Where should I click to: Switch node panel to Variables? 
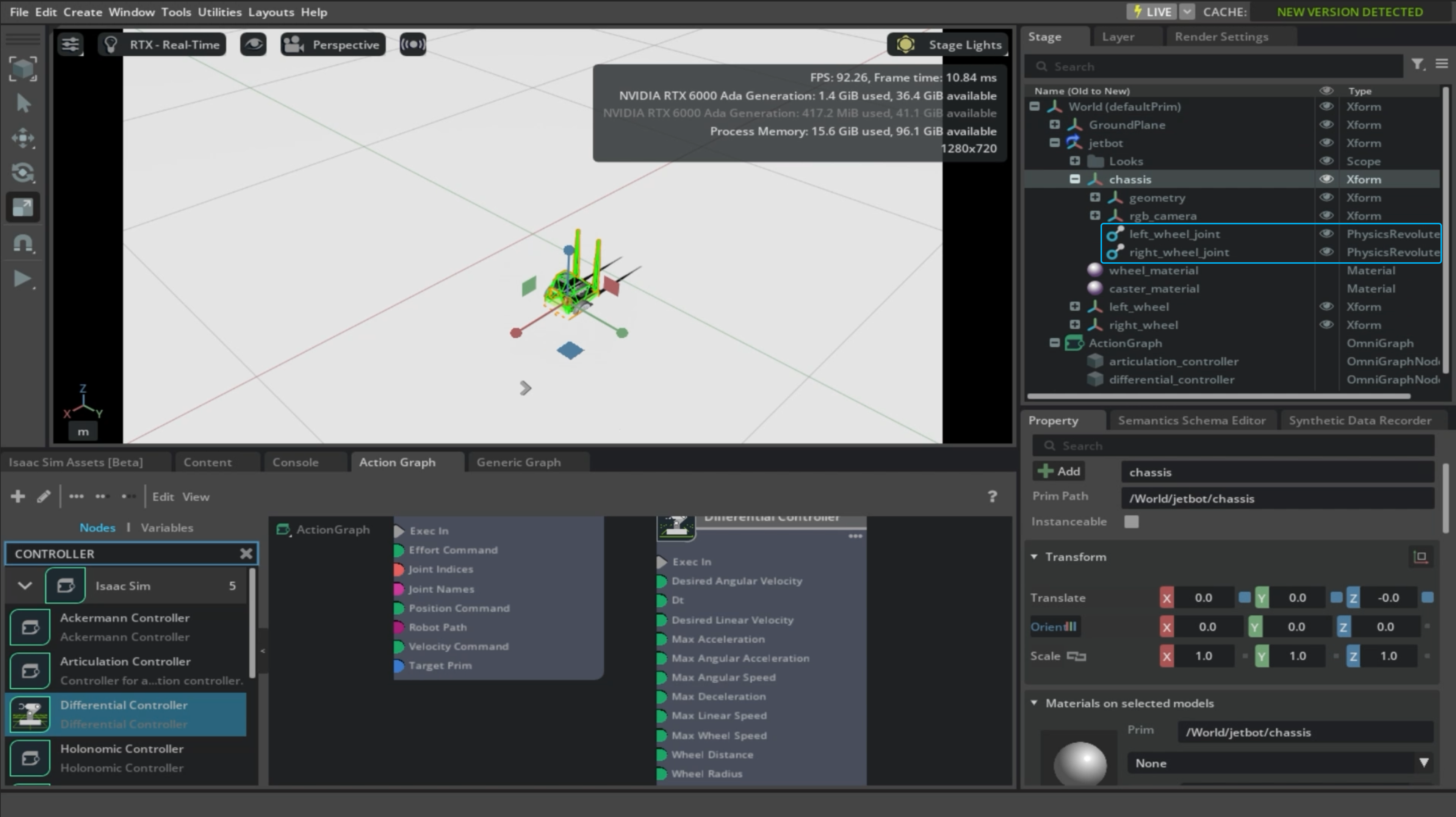pos(167,527)
